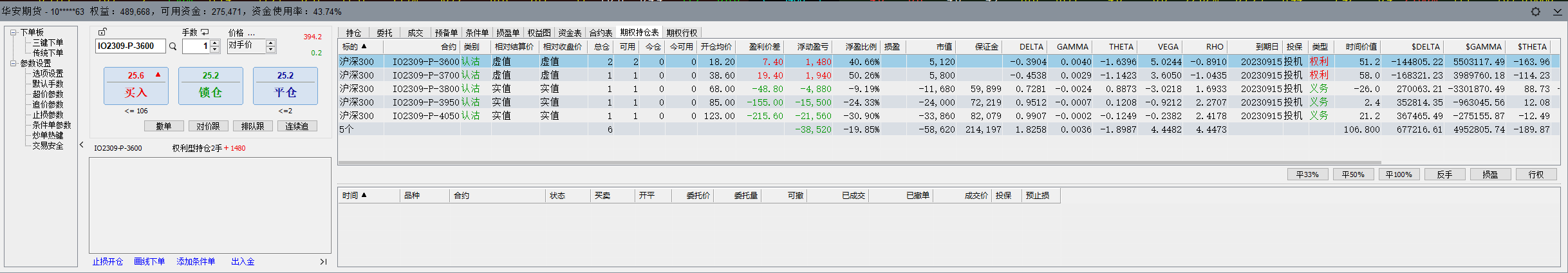Open 交易安全 in the settings tree
This screenshot has height=273, width=1568.
[x=48, y=146]
